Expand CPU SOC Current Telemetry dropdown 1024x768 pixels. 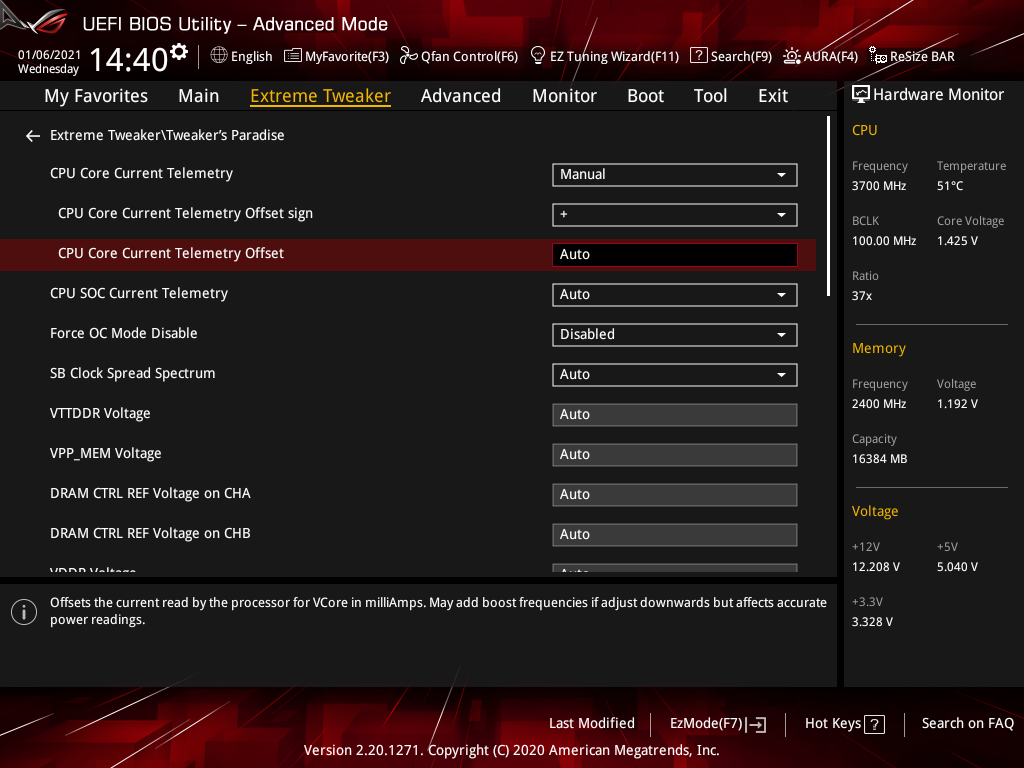675,295
